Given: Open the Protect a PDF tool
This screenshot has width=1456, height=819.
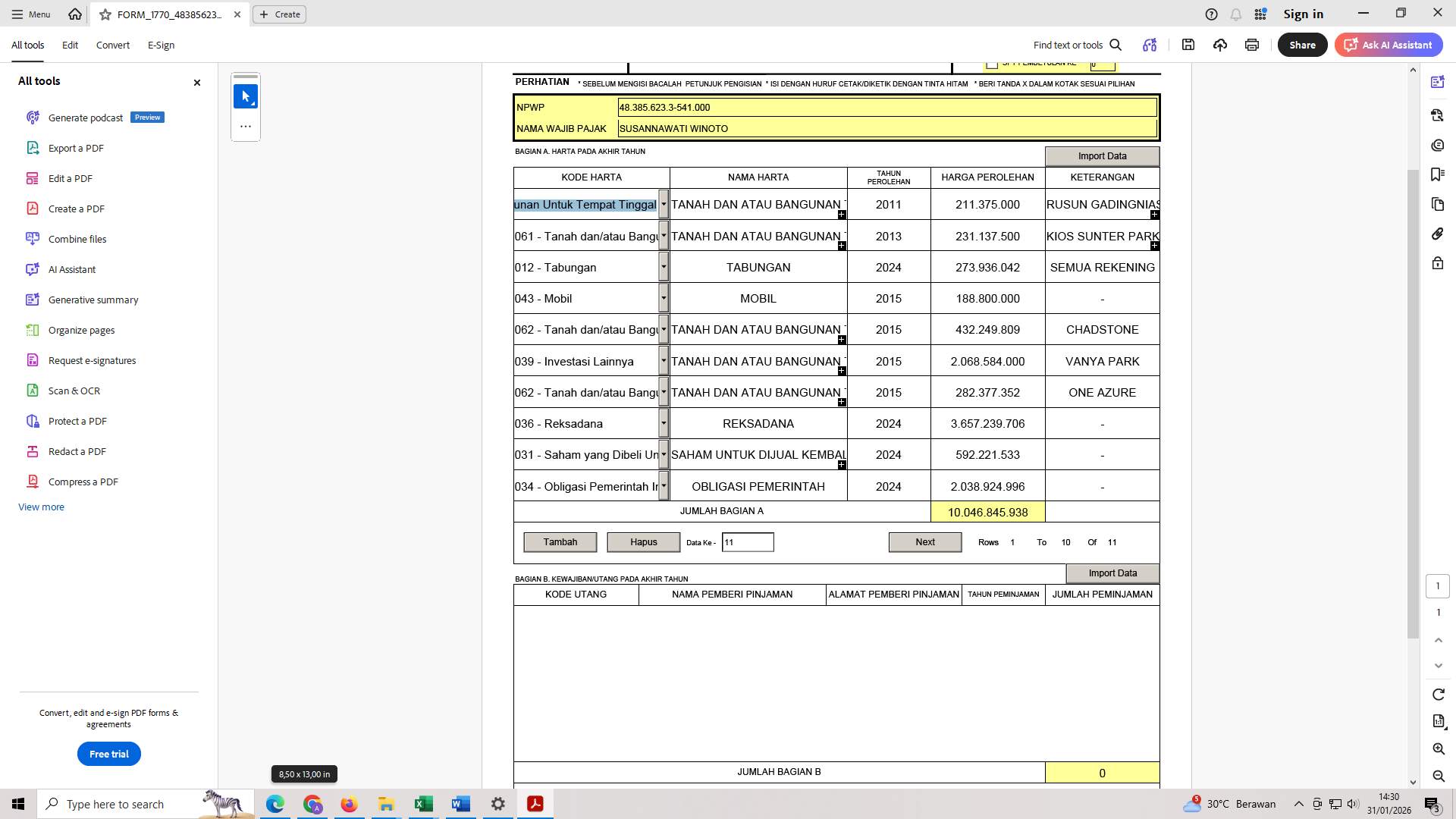Looking at the screenshot, I should 76,421.
